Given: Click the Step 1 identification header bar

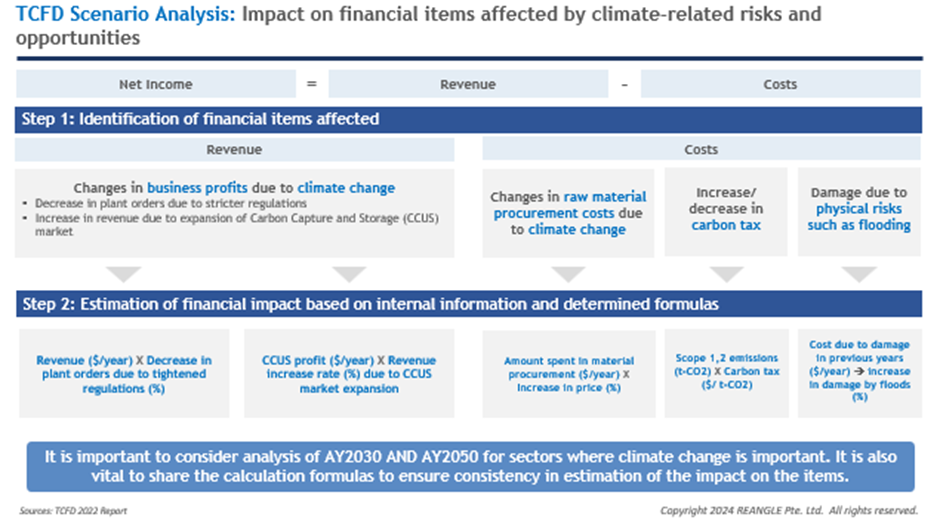Looking at the screenshot, I should (x=469, y=119).
